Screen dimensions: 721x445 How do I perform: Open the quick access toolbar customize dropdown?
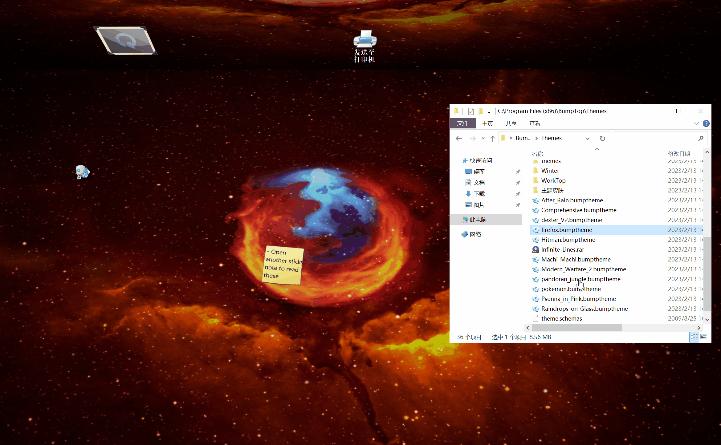click(x=489, y=111)
